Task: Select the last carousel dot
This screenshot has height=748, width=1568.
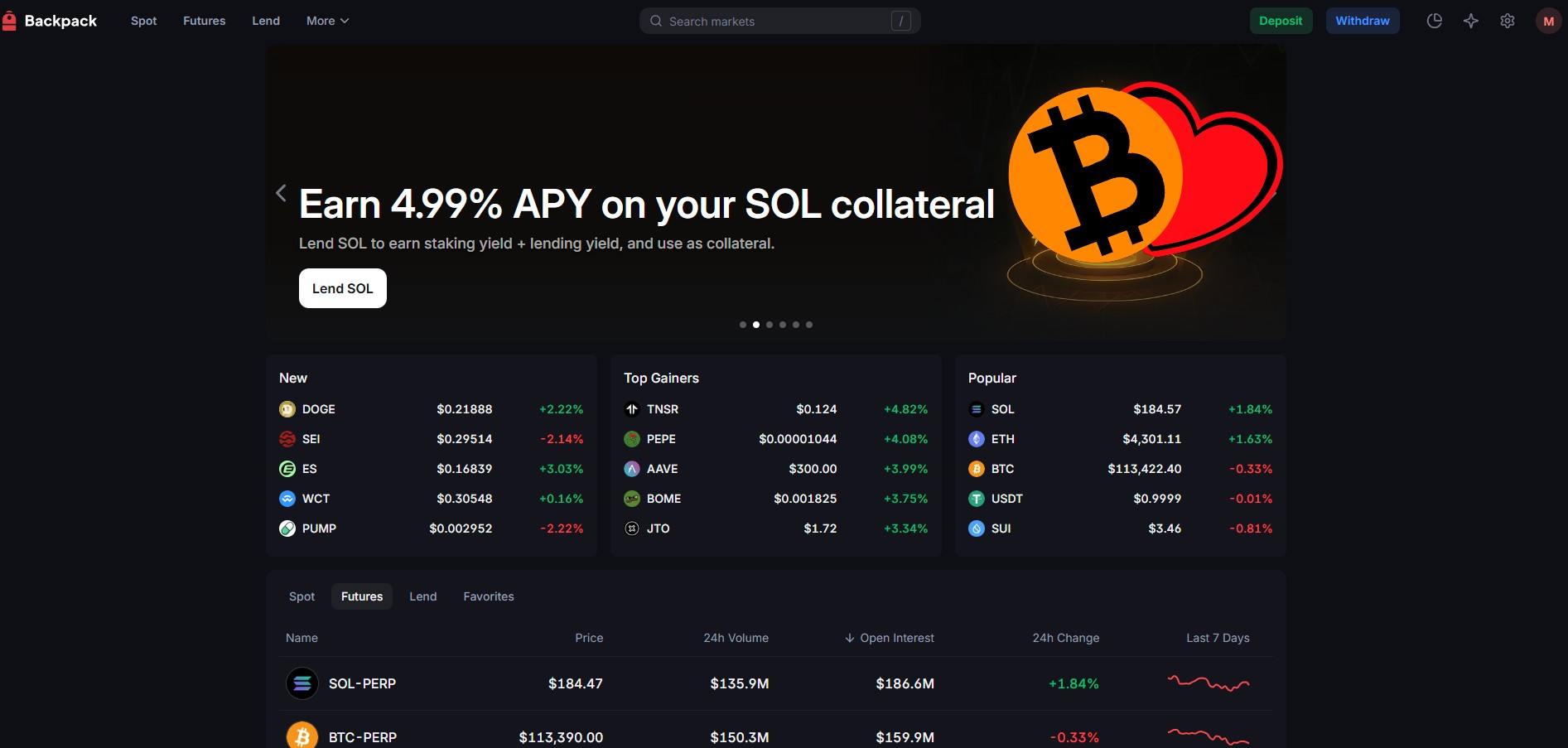Action: coord(809,325)
